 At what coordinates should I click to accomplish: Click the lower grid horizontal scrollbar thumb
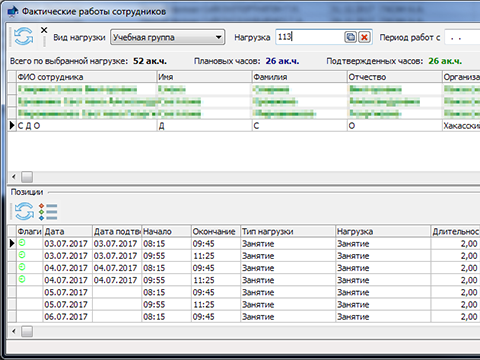coord(27,331)
